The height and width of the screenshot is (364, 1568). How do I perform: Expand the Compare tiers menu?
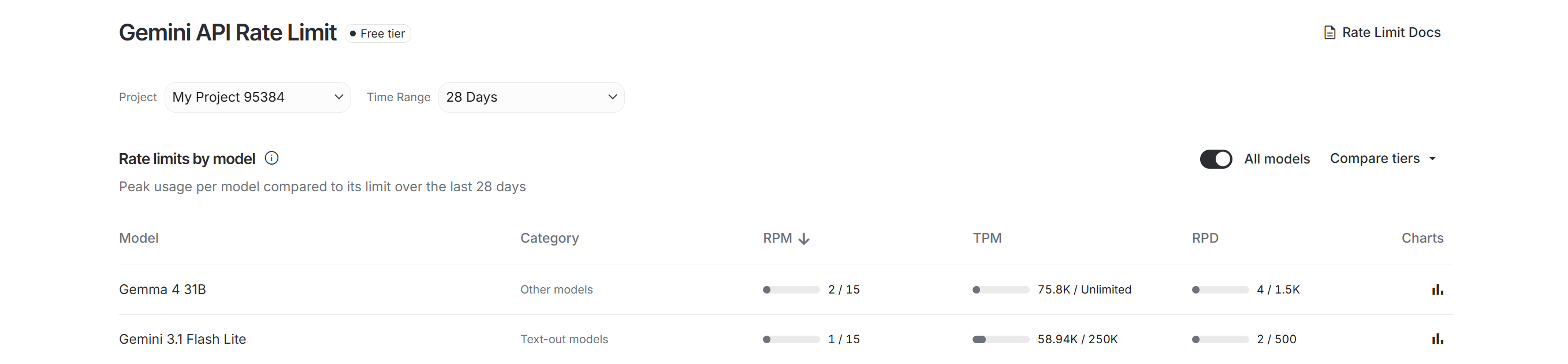1383,159
